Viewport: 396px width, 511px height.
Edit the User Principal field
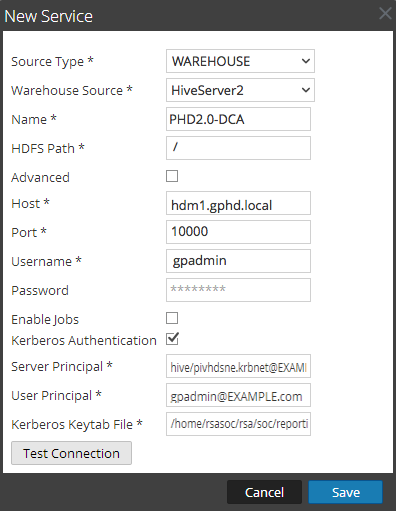tap(238, 395)
